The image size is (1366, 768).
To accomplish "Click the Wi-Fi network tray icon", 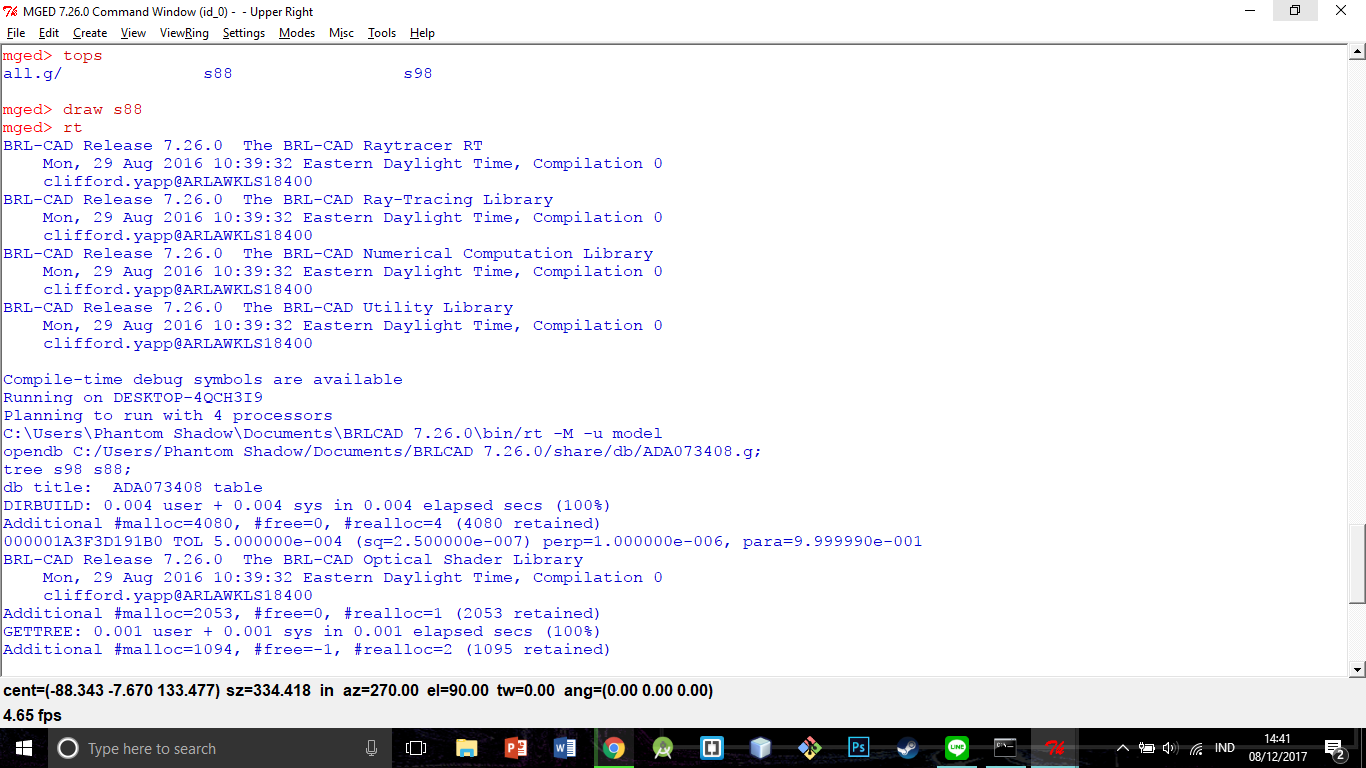I will 1196,748.
